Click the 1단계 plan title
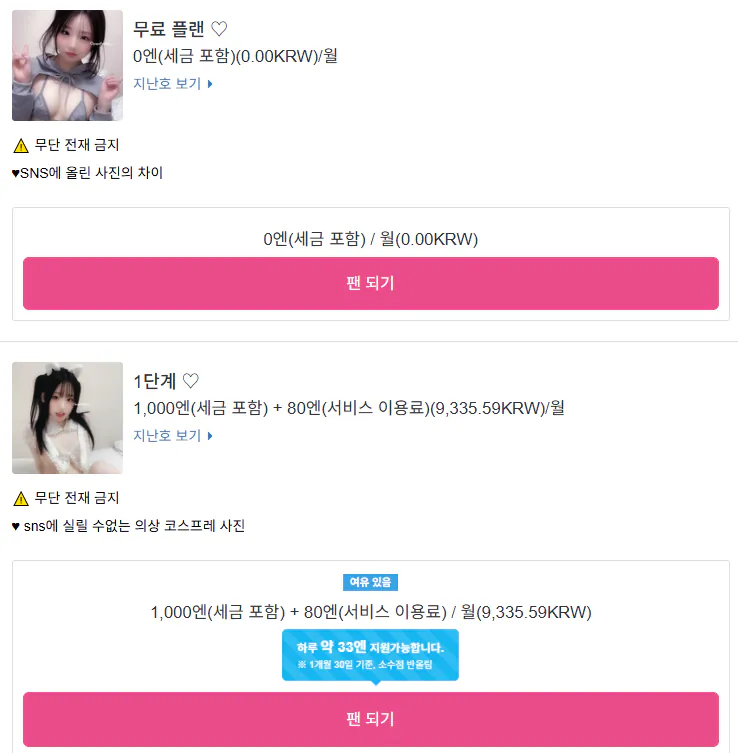The width and height of the screenshot is (738, 753). (155, 381)
